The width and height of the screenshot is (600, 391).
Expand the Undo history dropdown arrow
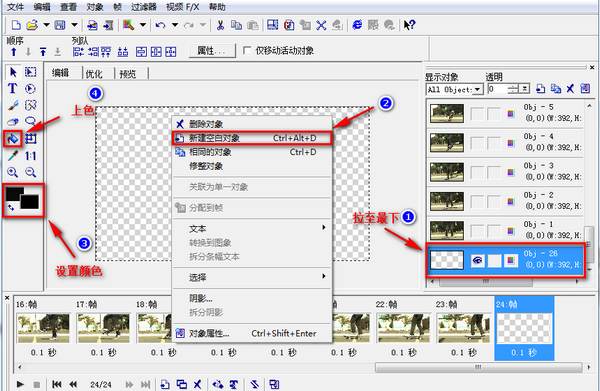click(x=174, y=25)
